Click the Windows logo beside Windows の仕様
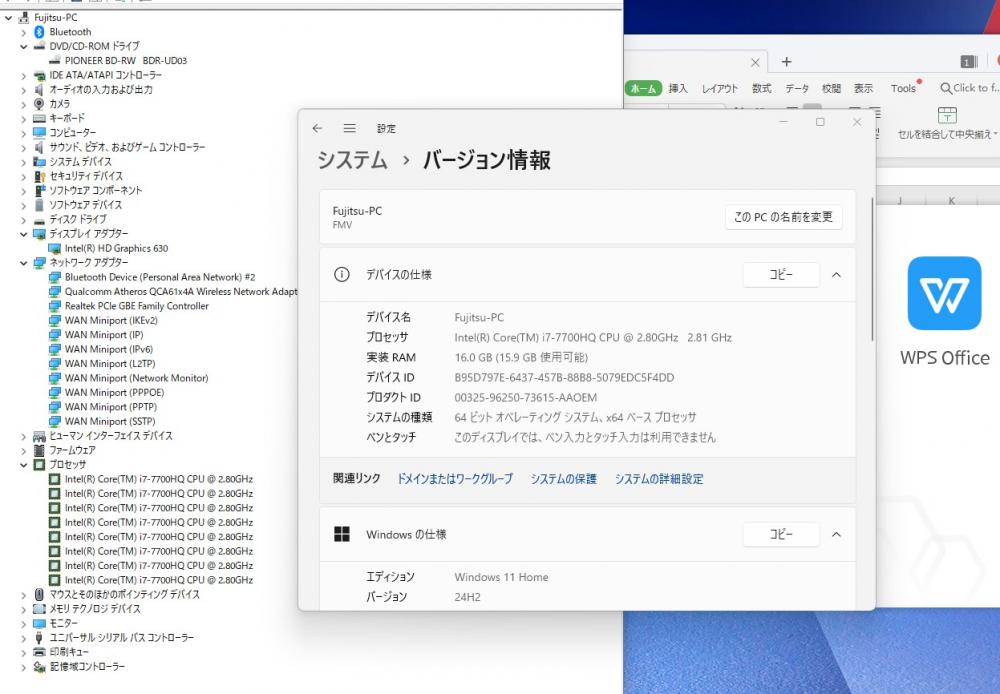The width and height of the screenshot is (1000, 694). tap(342, 535)
